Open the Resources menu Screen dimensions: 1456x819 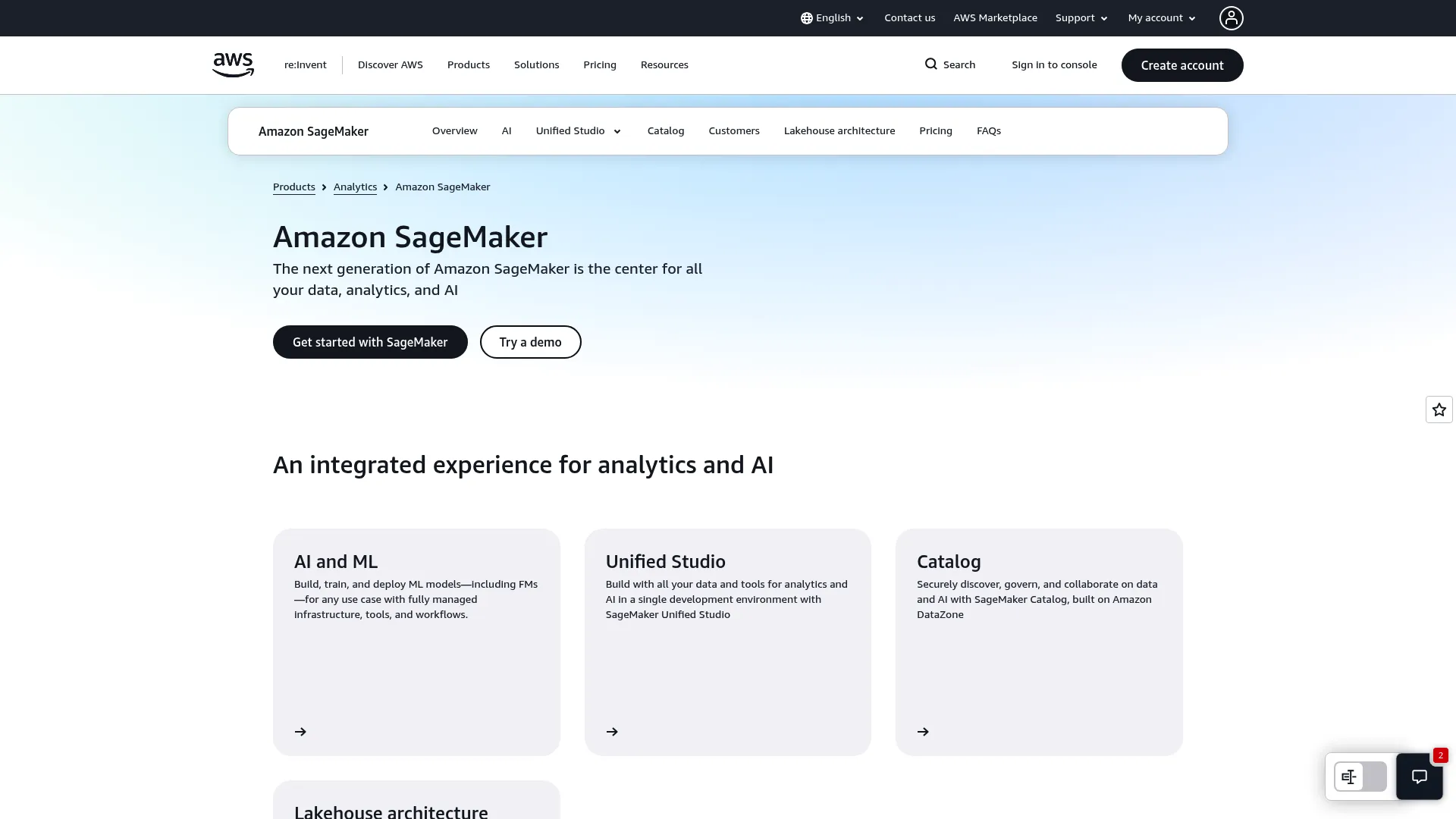tap(664, 65)
